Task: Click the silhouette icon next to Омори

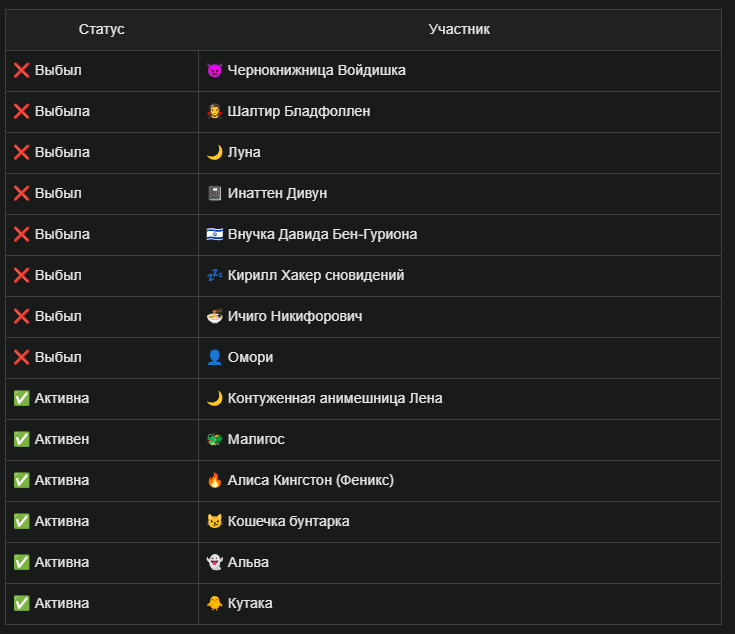Action: point(214,357)
